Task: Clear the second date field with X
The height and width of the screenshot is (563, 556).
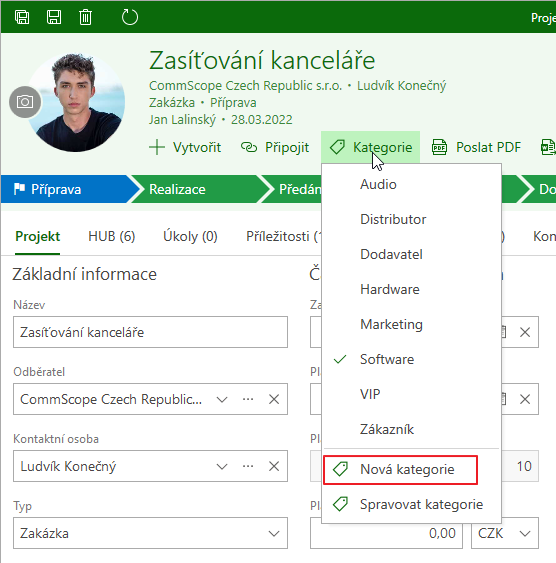Action: (x=525, y=399)
